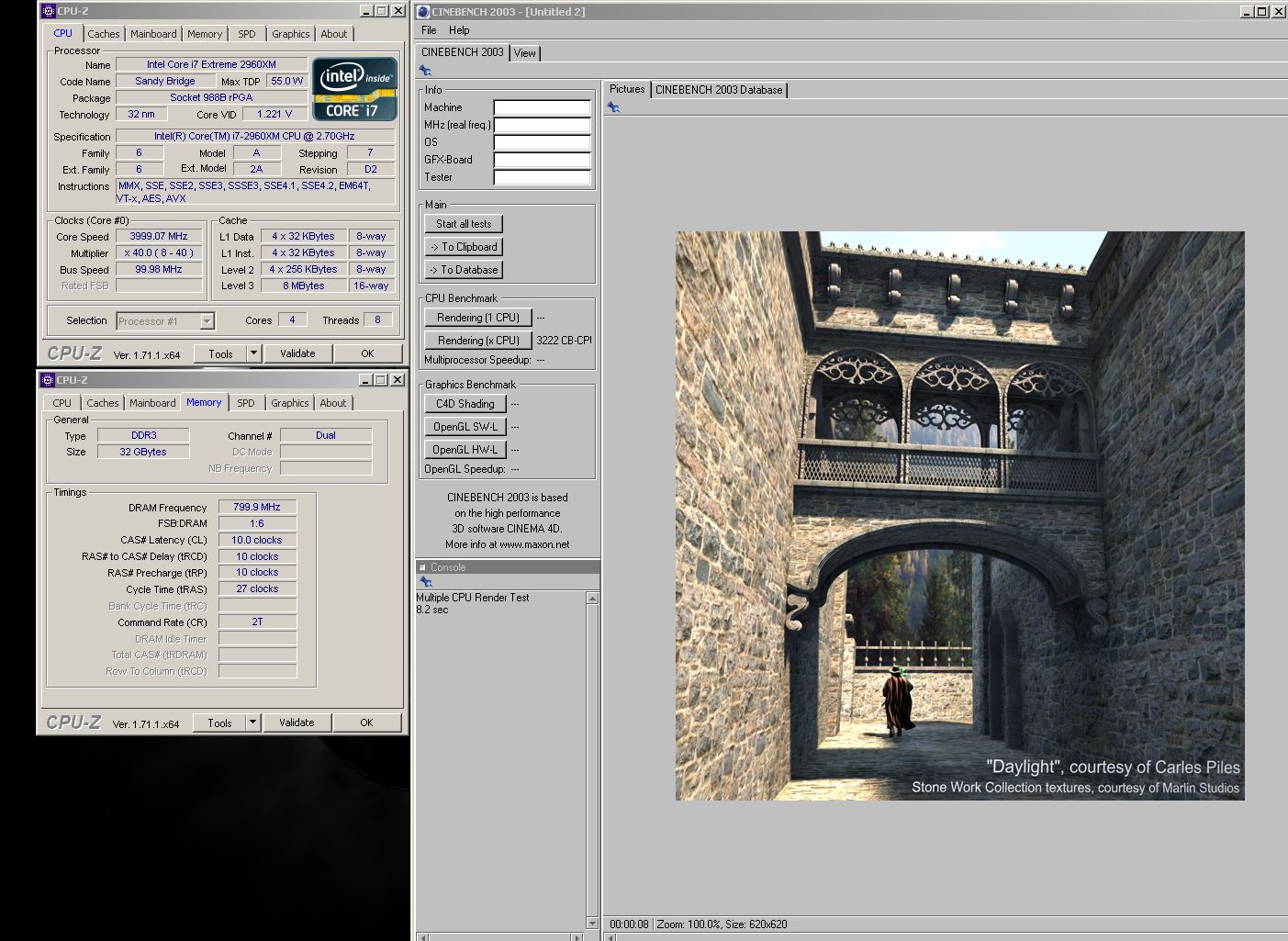Click status bar zoom and size text

click(x=722, y=924)
